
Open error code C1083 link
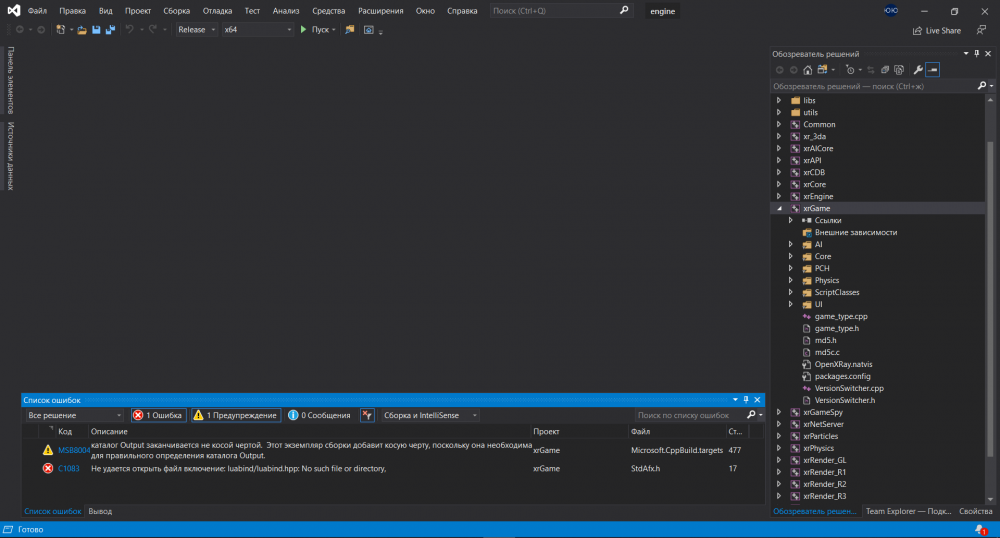pyautogui.click(x=67, y=468)
